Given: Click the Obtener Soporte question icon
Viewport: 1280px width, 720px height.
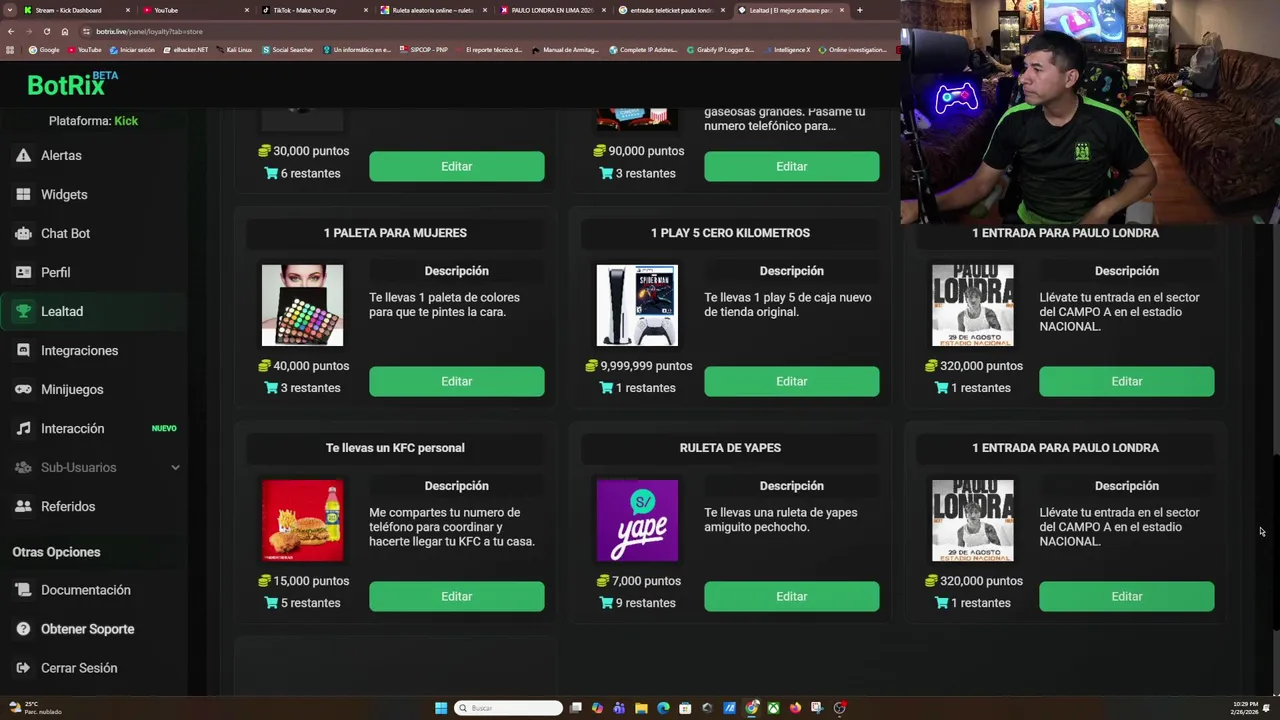Looking at the screenshot, I should click(x=23, y=629).
